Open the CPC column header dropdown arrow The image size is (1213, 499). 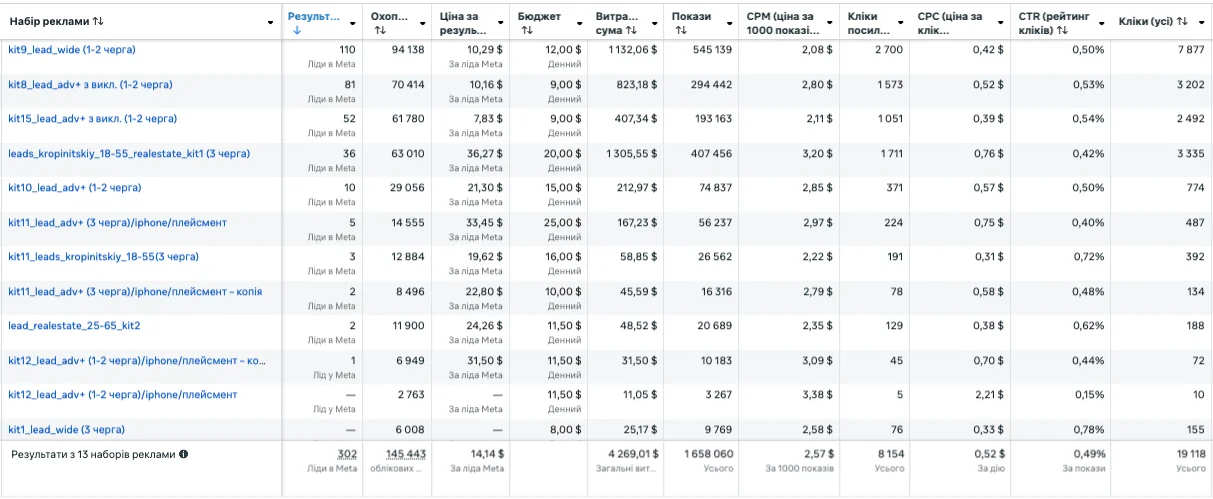tap(1000, 23)
